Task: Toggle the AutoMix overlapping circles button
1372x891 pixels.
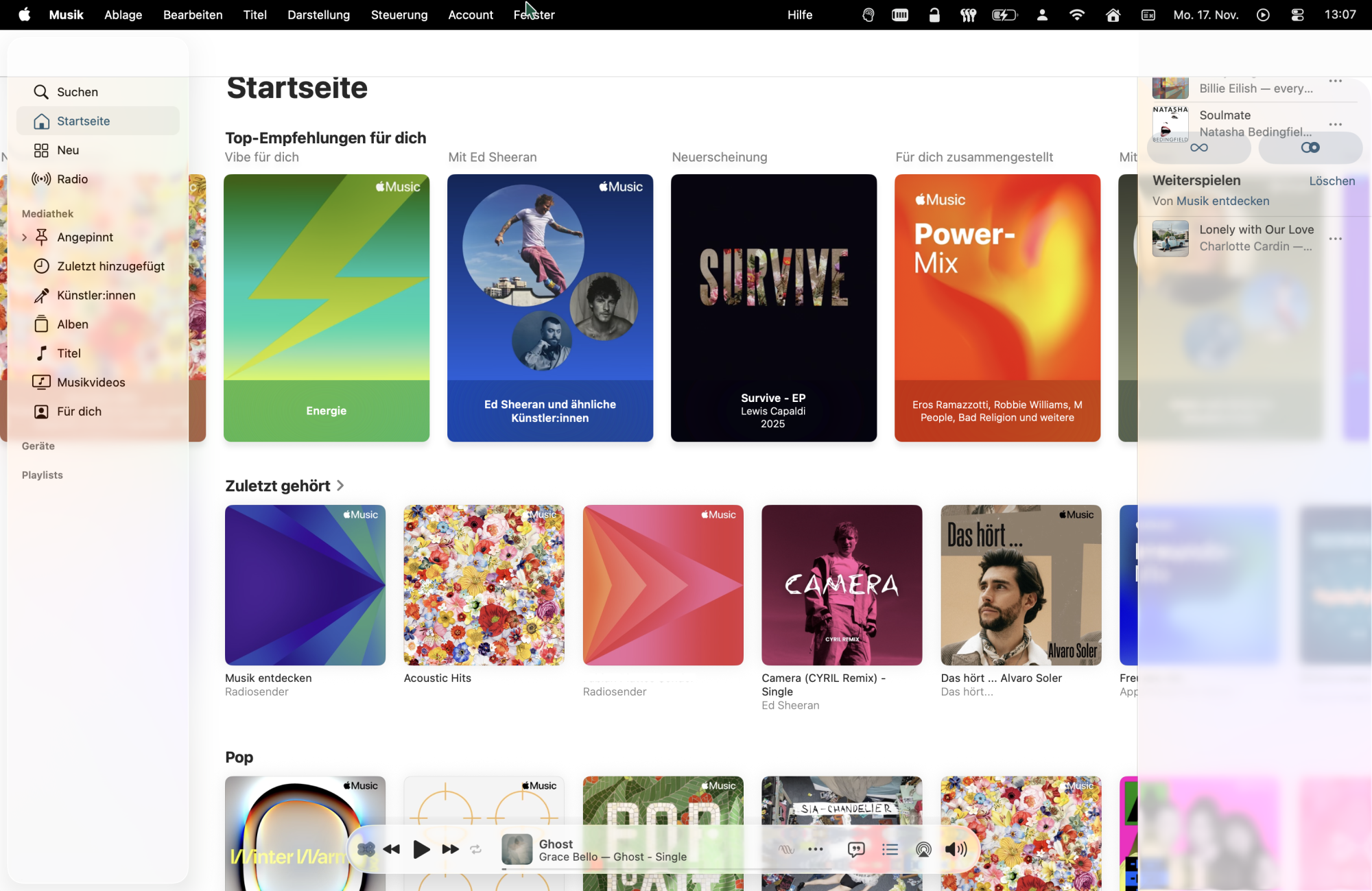Action: [x=1310, y=148]
